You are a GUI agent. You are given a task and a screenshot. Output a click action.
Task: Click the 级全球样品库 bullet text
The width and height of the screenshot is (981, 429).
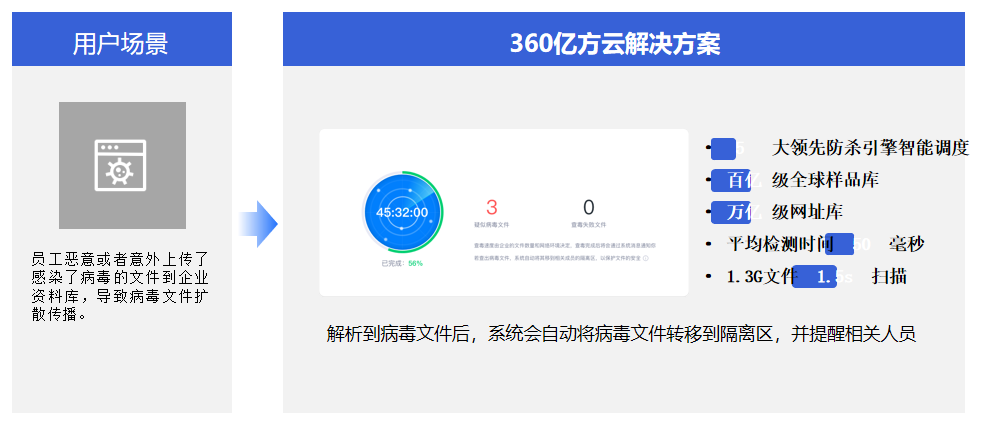[x=825, y=180]
